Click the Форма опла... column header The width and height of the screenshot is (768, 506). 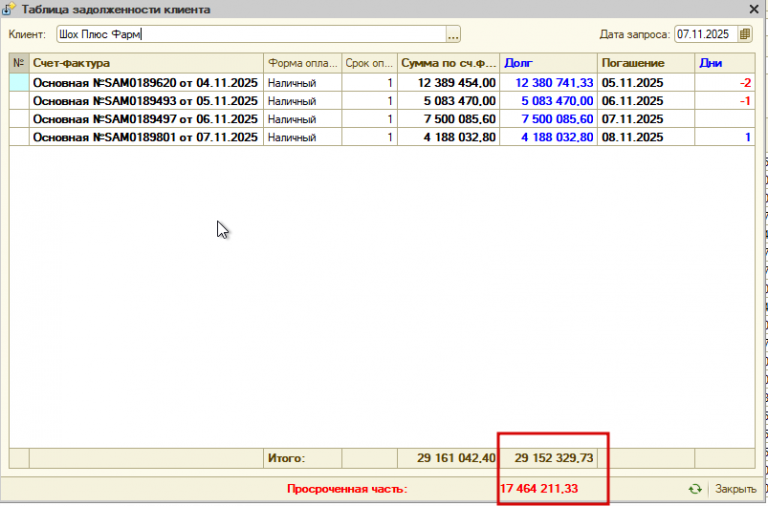point(303,63)
